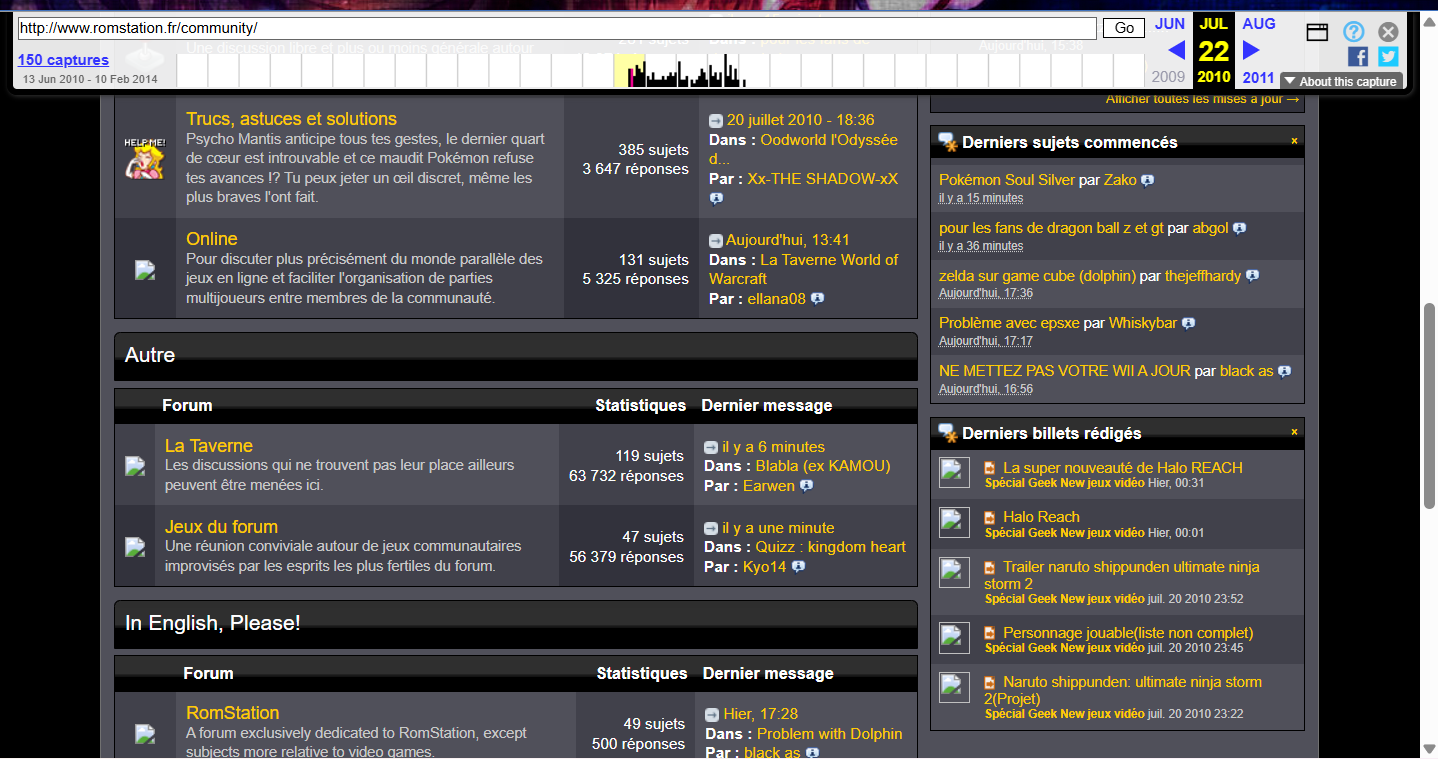Select the JUN month capture link
This screenshot has height=759, width=1438.
[x=1169, y=23]
